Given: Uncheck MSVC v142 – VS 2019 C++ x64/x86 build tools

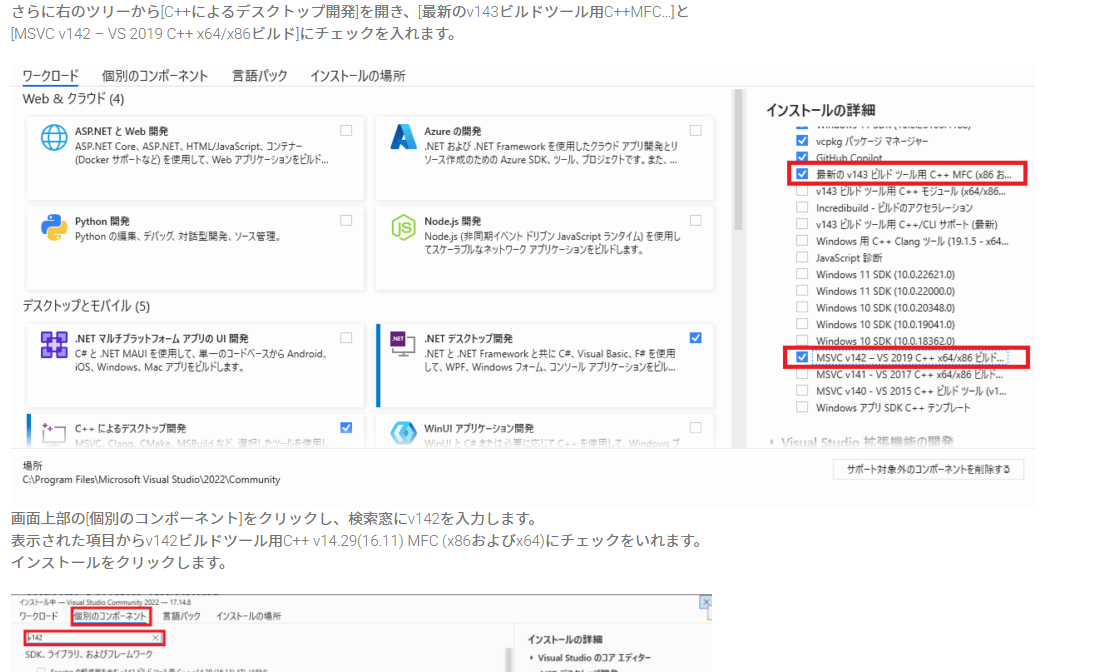Looking at the screenshot, I should 802,358.
